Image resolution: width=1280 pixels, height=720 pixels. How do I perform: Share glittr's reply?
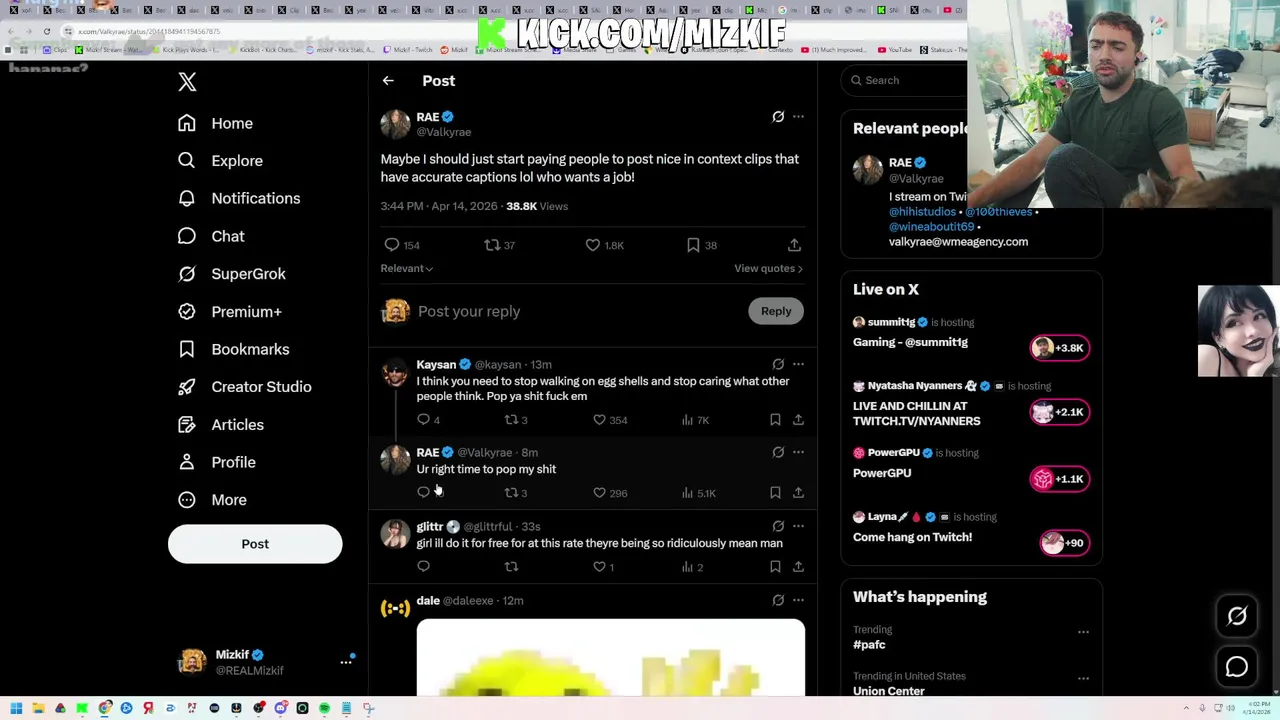[798, 567]
